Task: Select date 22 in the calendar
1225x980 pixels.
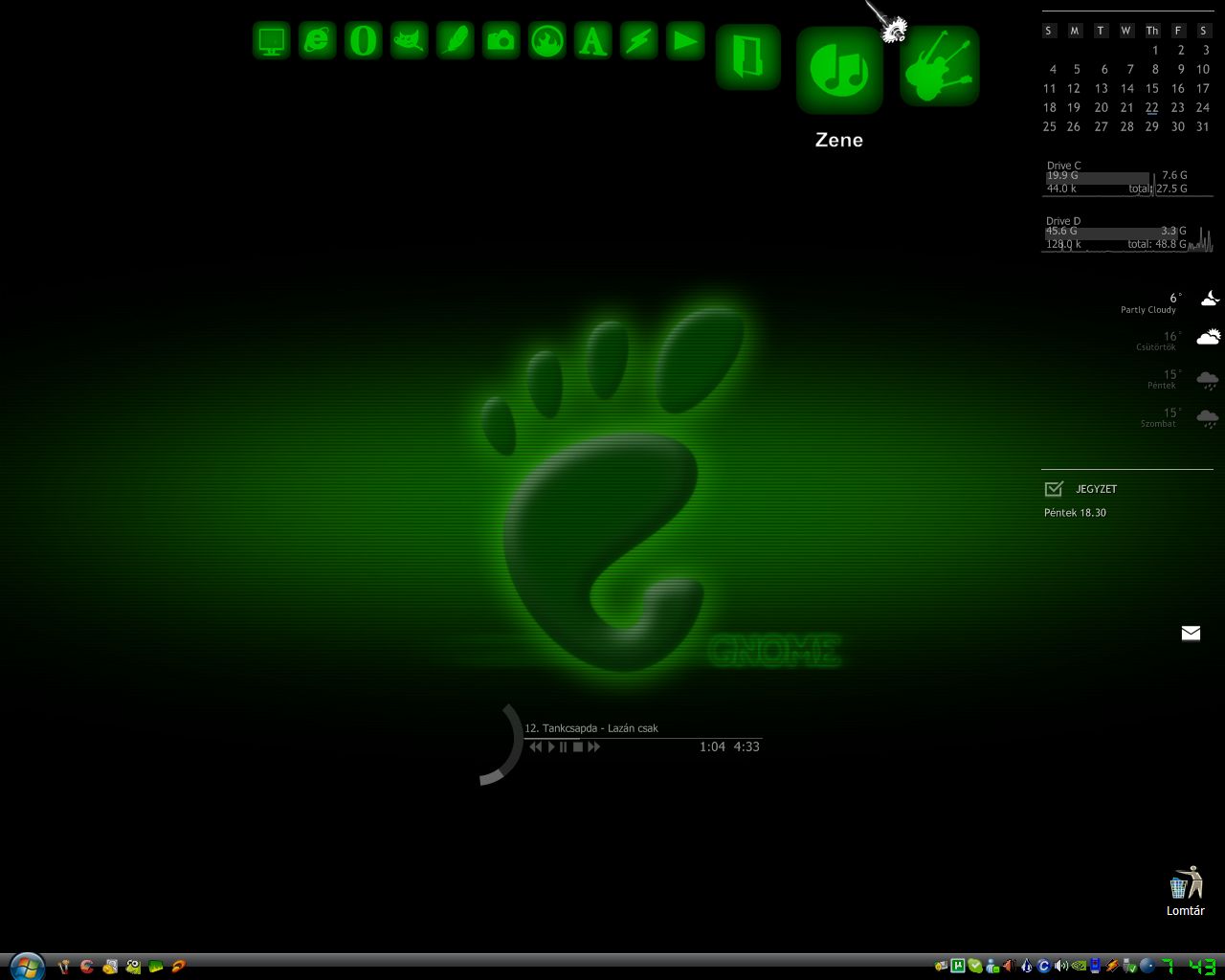Action: (x=1152, y=107)
